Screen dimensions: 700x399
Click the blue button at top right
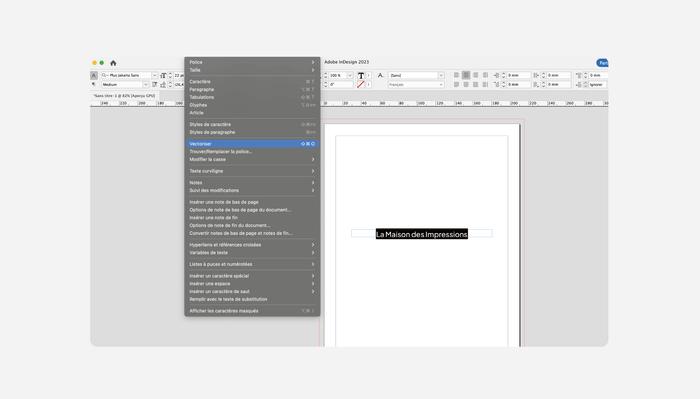pyautogui.click(x=602, y=63)
